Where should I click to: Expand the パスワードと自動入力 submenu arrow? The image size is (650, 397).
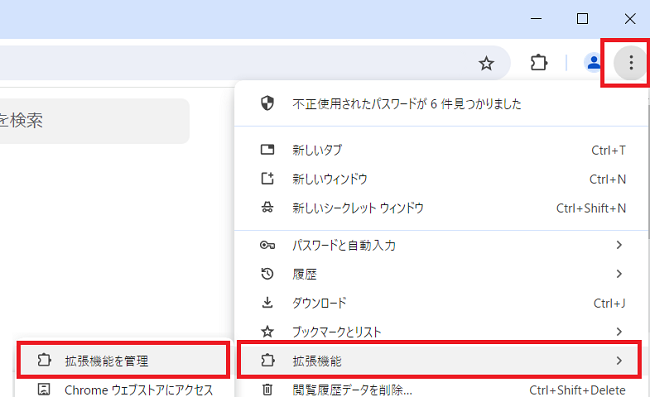point(619,245)
